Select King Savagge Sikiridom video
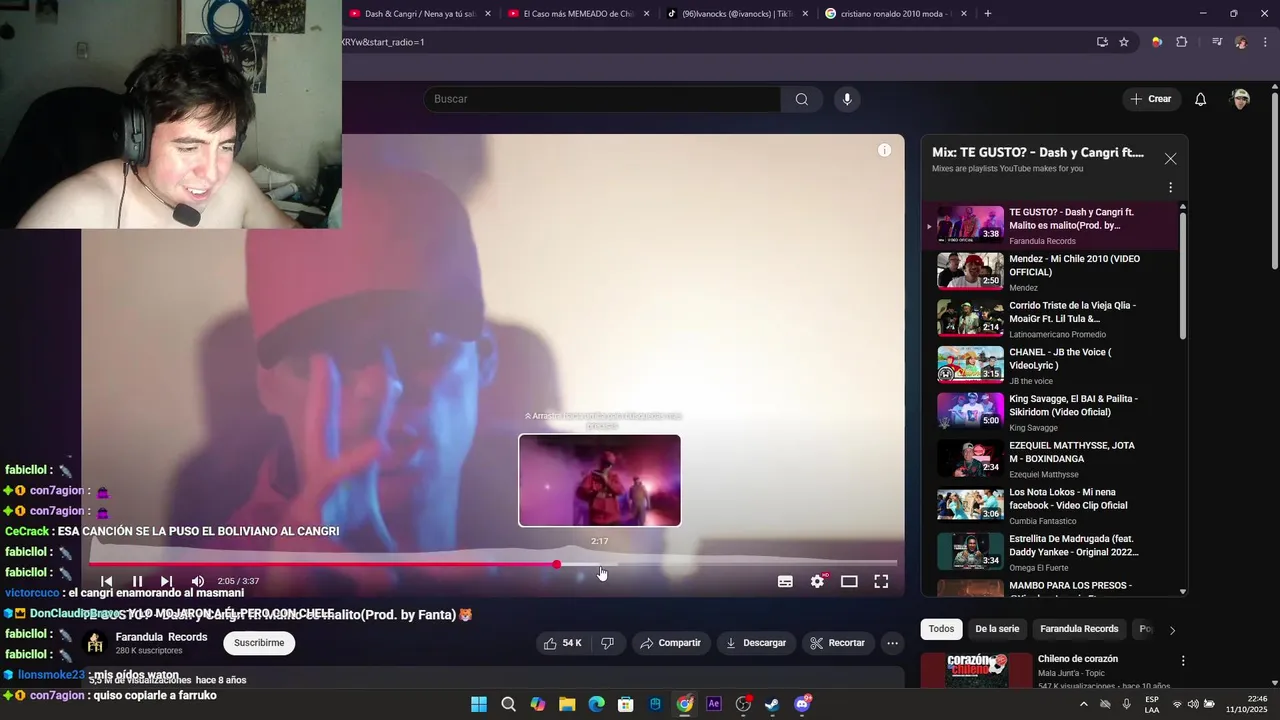 coord(1048,412)
